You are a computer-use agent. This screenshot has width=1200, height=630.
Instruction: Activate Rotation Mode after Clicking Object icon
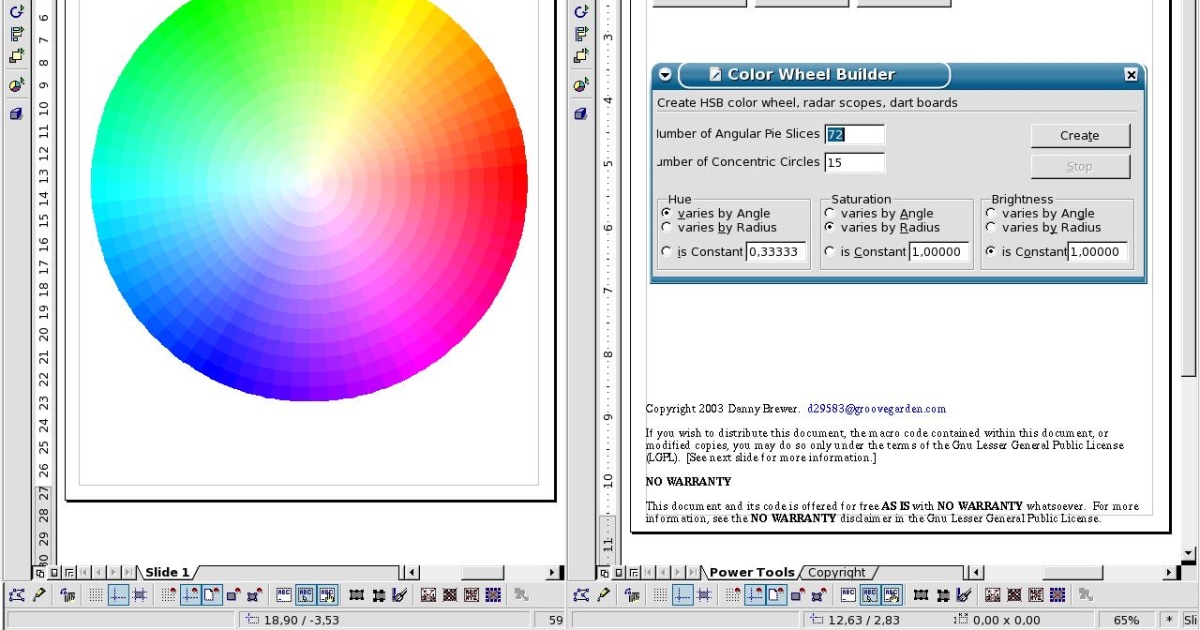[68, 595]
